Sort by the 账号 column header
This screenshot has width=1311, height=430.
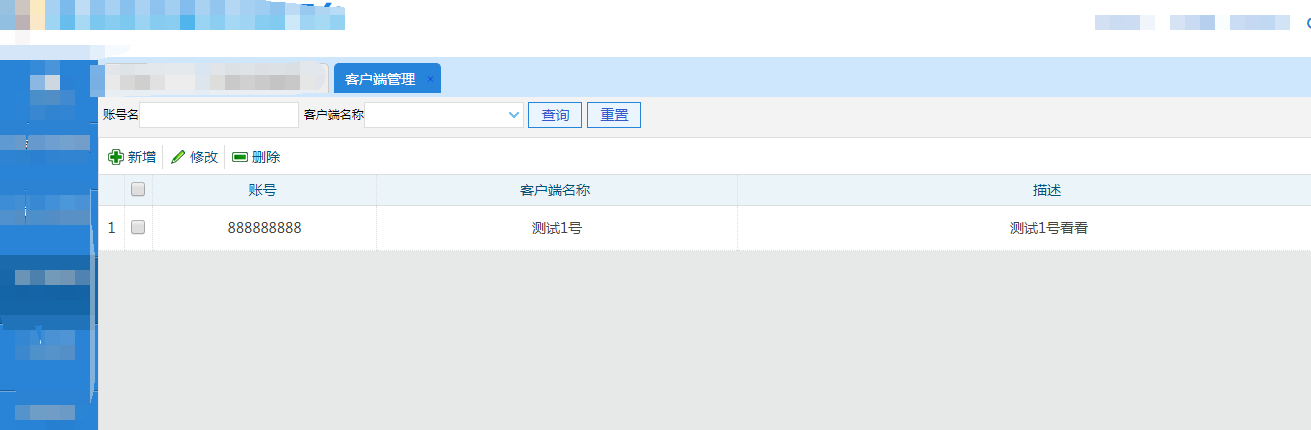coord(263,190)
